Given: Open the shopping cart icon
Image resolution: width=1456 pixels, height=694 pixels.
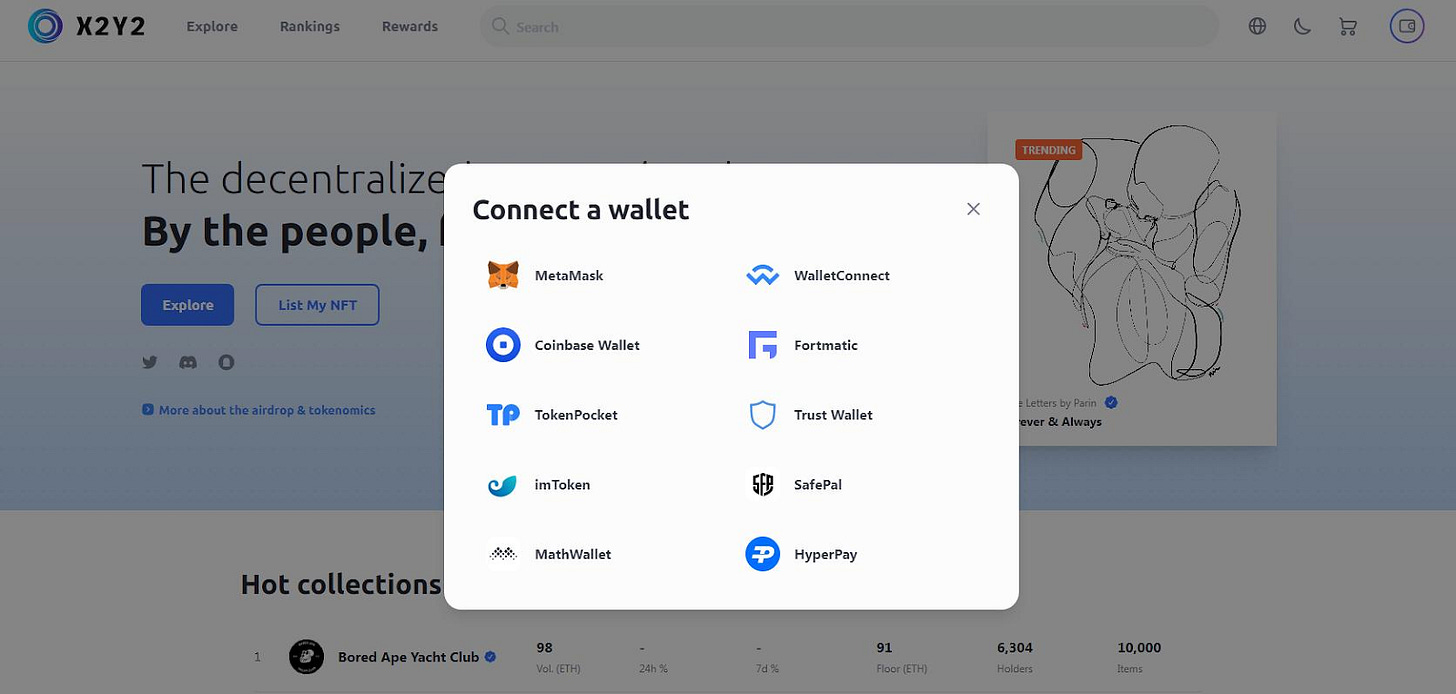Looking at the screenshot, I should [x=1348, y=27].
